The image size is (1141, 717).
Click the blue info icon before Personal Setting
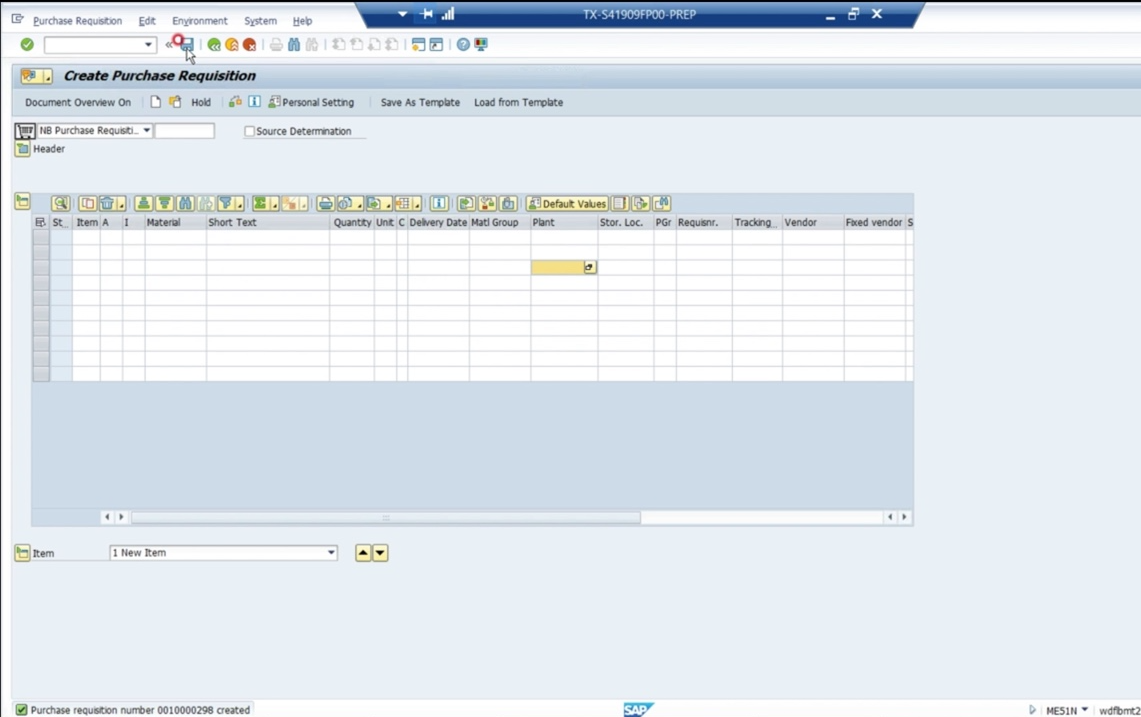click(x=254, y=102)
